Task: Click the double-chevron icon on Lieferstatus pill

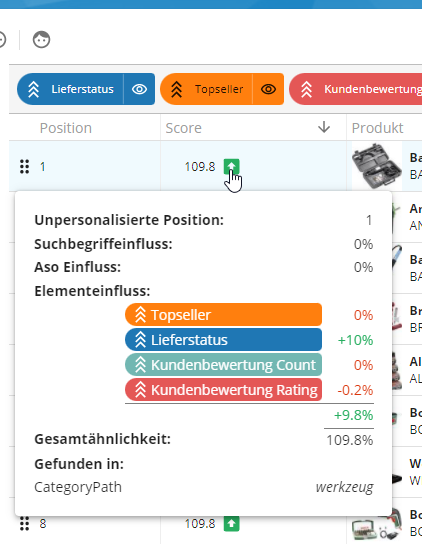Action: (x=33, y=89)
